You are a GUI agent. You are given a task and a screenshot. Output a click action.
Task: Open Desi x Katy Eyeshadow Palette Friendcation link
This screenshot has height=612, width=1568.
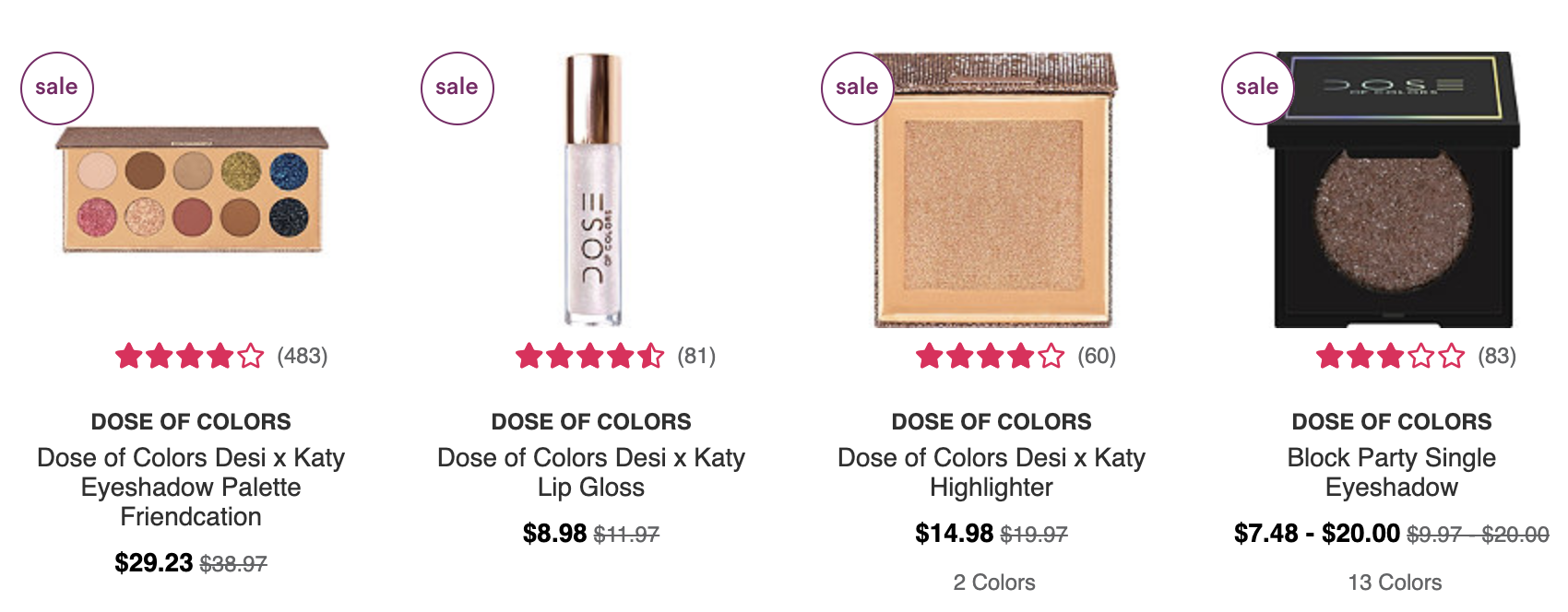point(191,487)
